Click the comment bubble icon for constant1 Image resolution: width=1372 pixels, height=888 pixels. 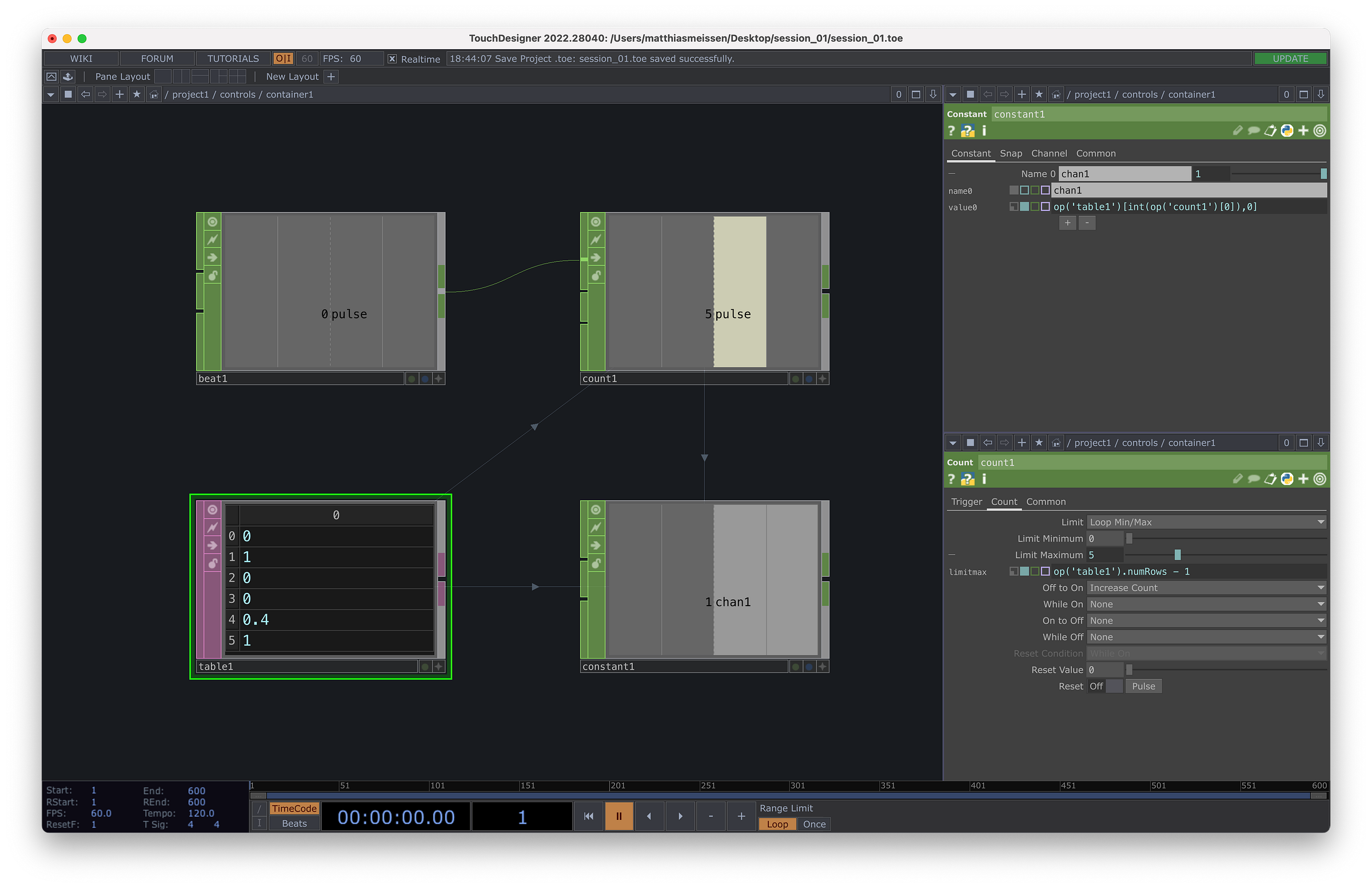[1253, 132]
